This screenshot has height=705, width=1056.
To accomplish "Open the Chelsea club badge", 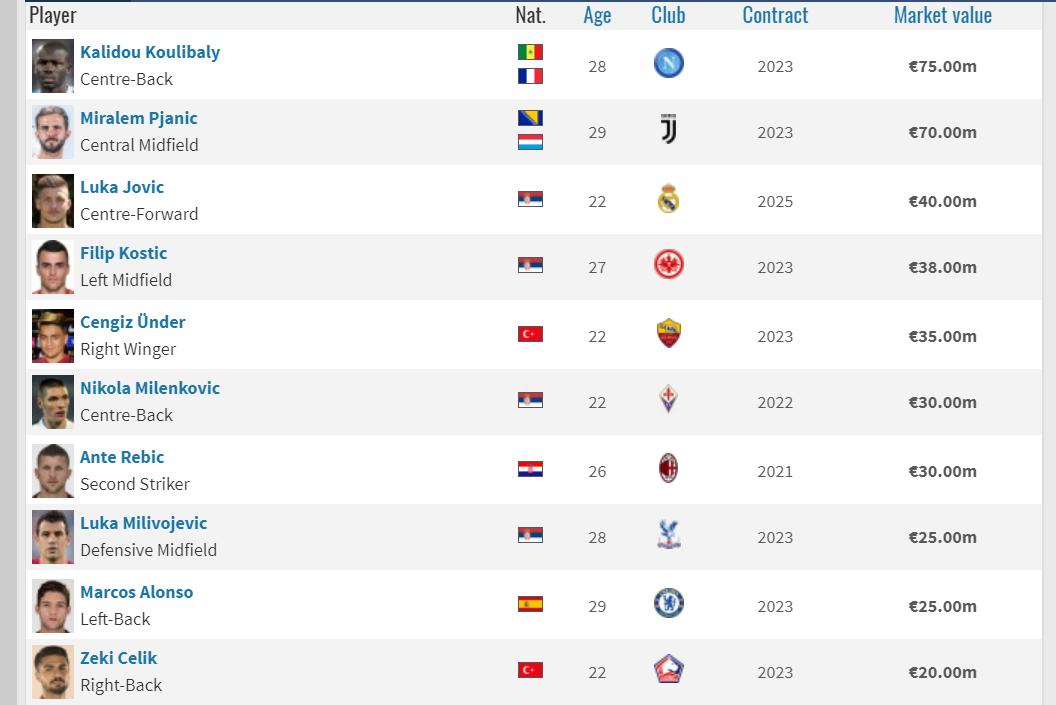I will [668, 604].
